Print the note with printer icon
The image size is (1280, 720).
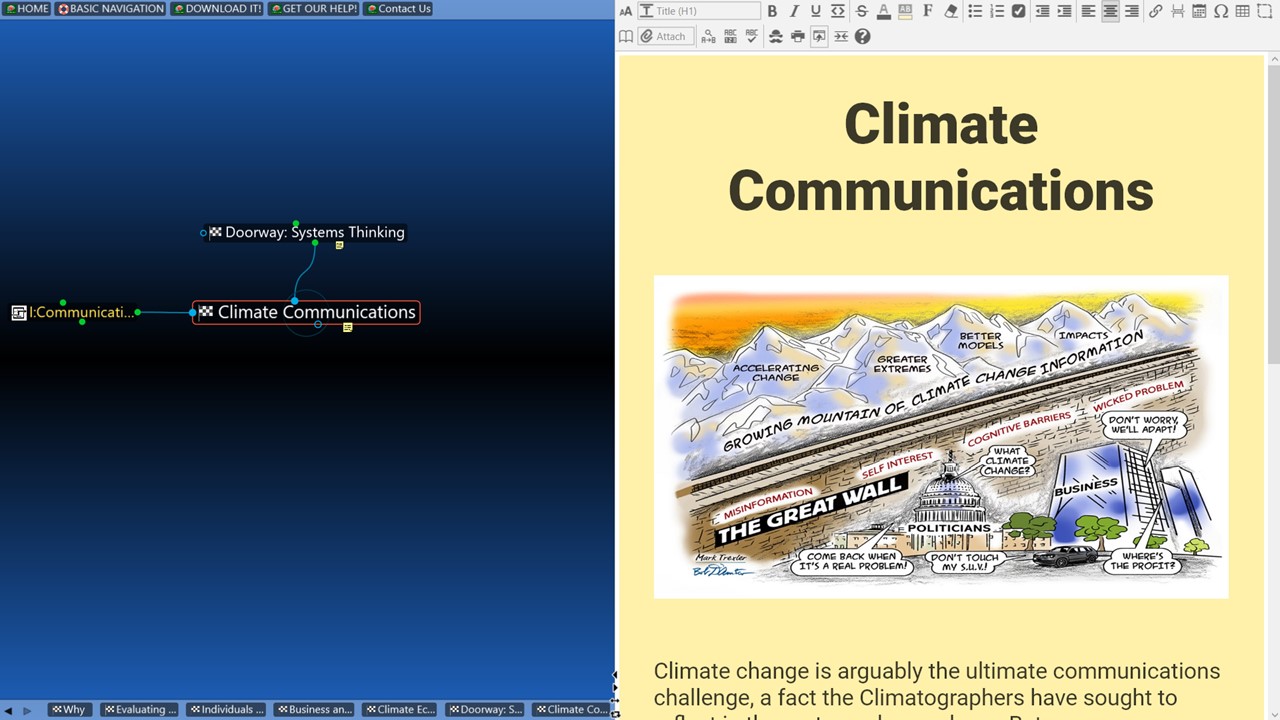click(x=797, y=36)
